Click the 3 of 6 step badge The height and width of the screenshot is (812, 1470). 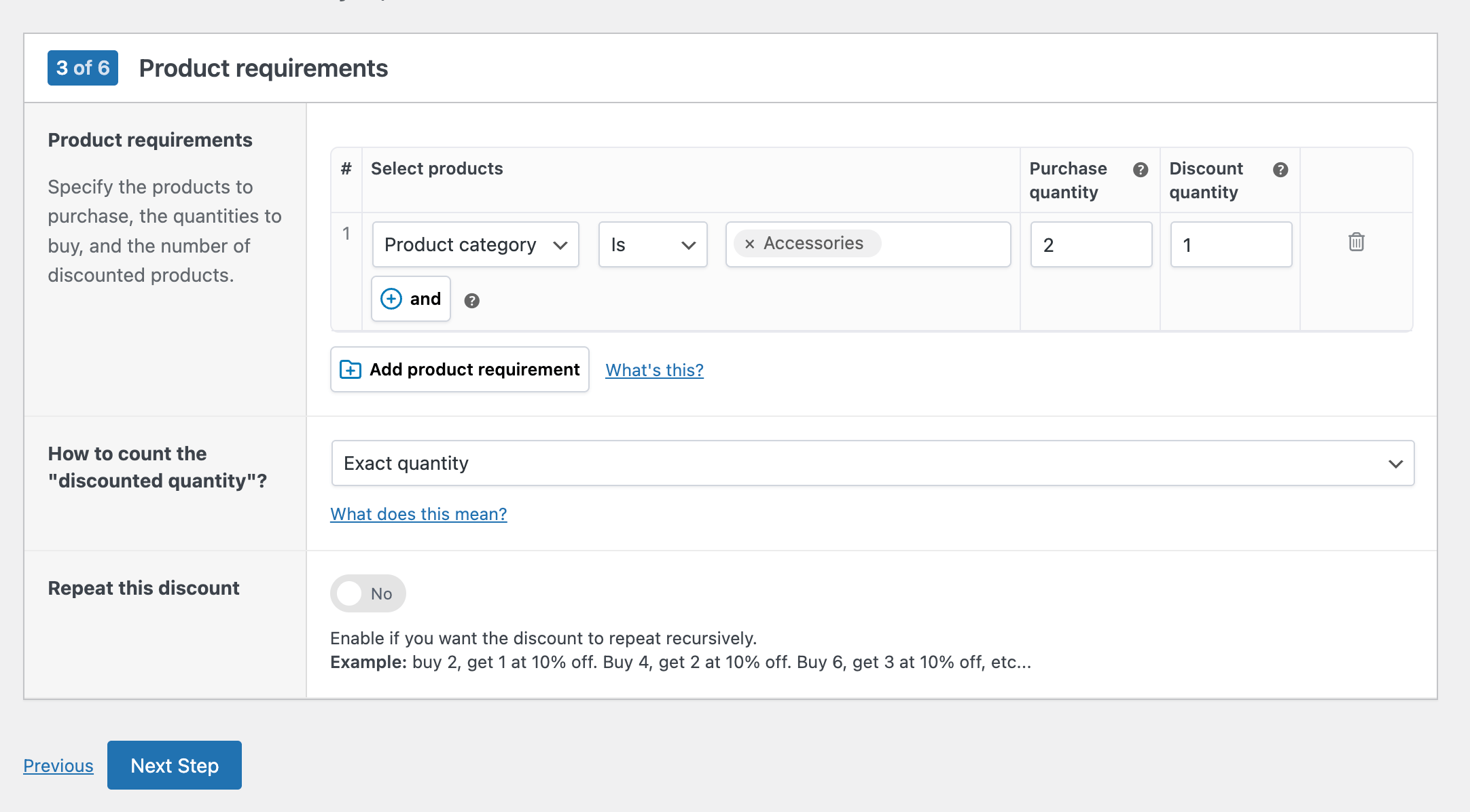[83, 68]
